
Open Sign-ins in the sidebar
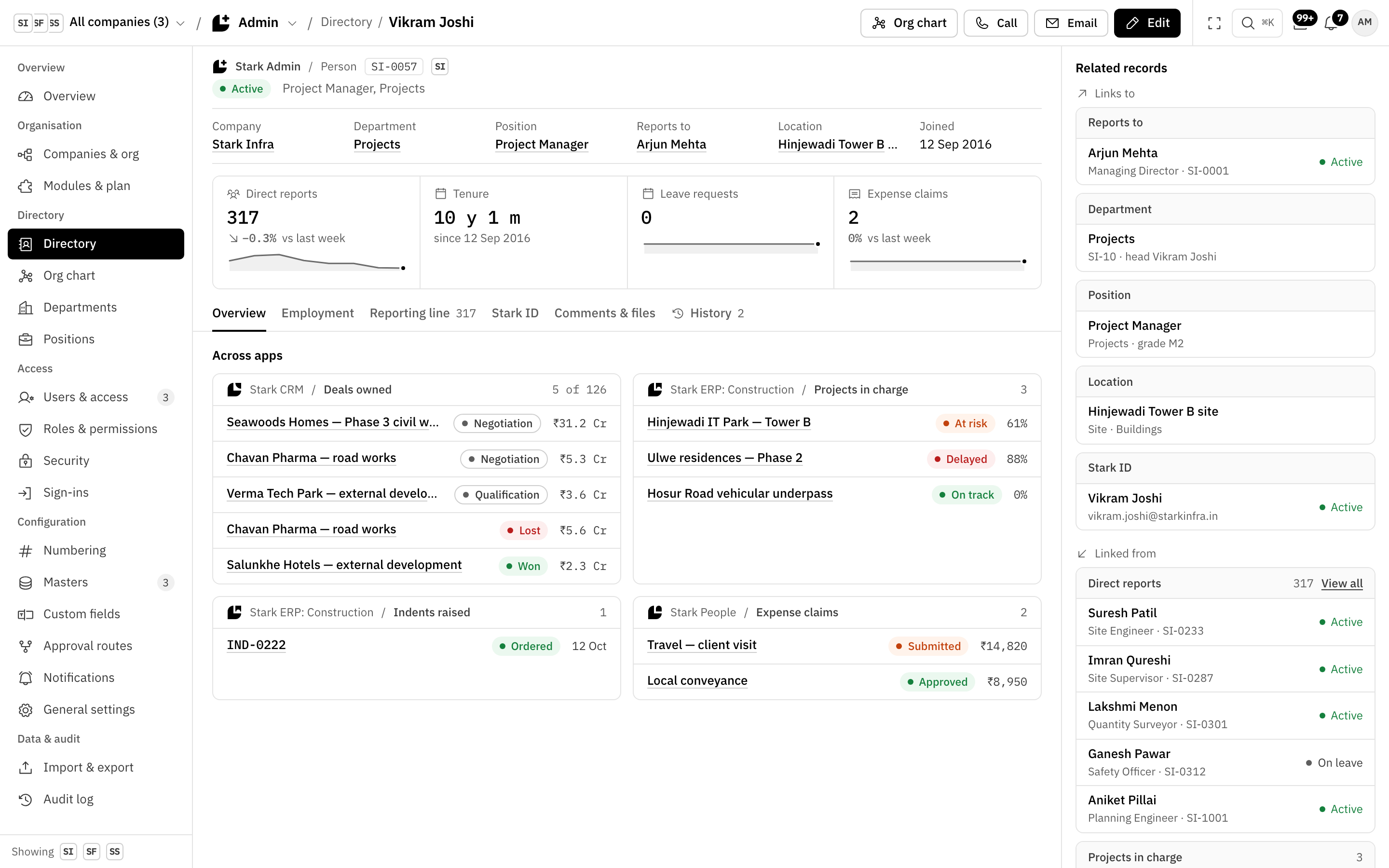click(96, 492)
